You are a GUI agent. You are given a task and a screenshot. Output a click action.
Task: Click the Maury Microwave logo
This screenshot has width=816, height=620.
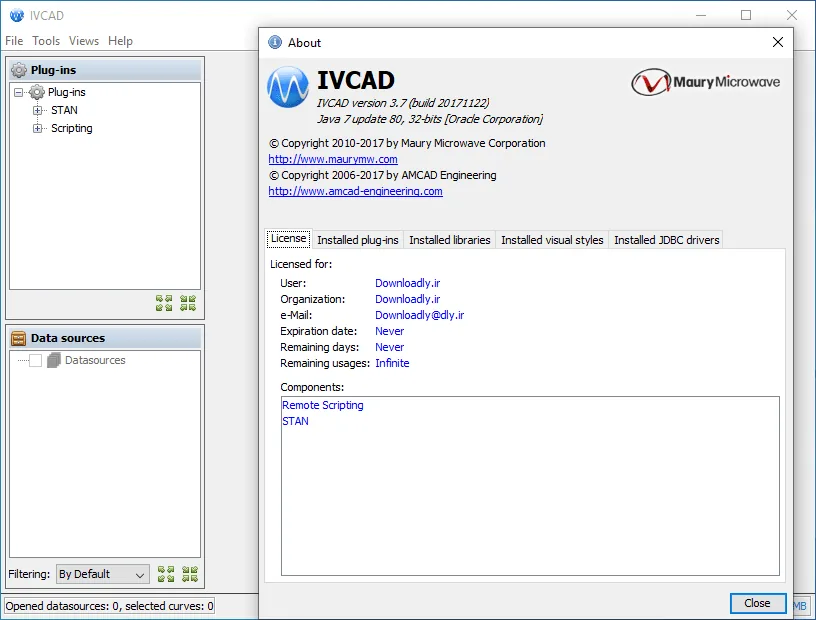pos(706,82)
